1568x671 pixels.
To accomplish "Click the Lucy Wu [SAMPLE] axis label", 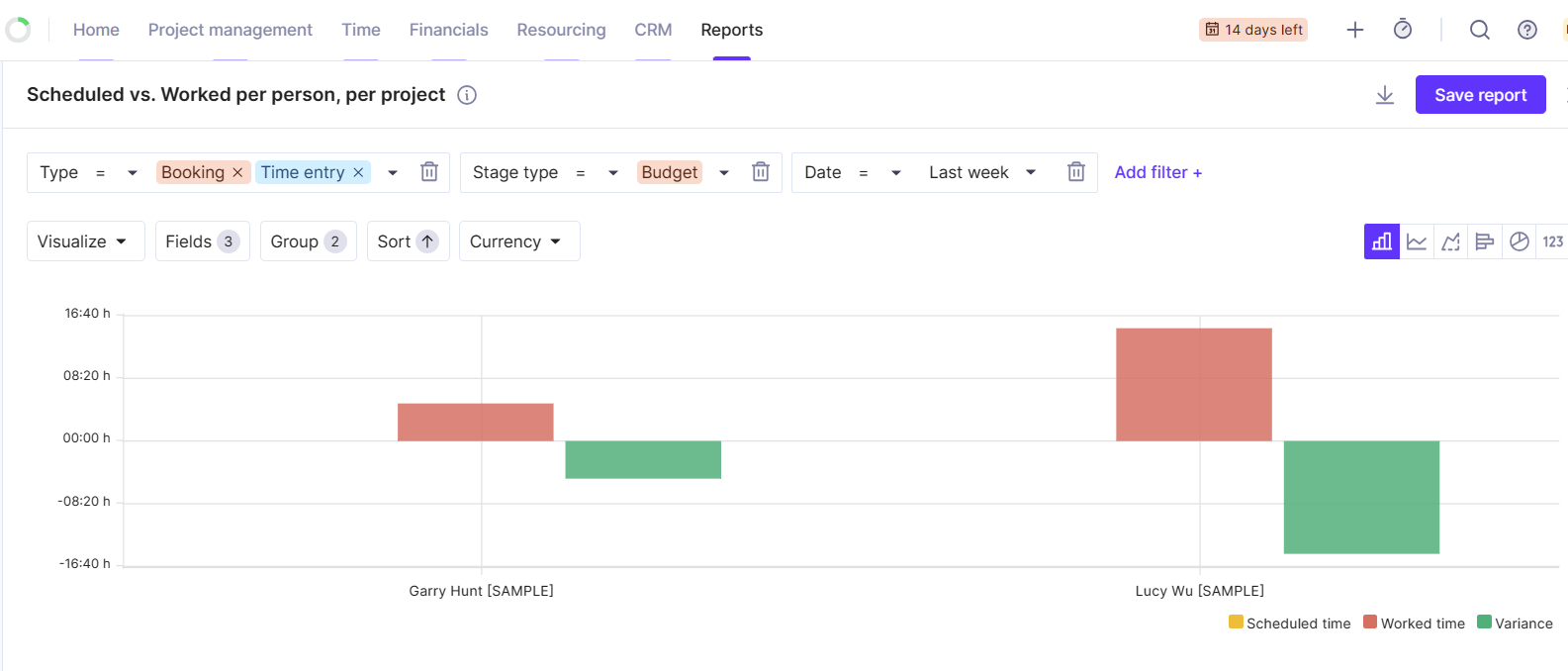I will point(1200,591).
